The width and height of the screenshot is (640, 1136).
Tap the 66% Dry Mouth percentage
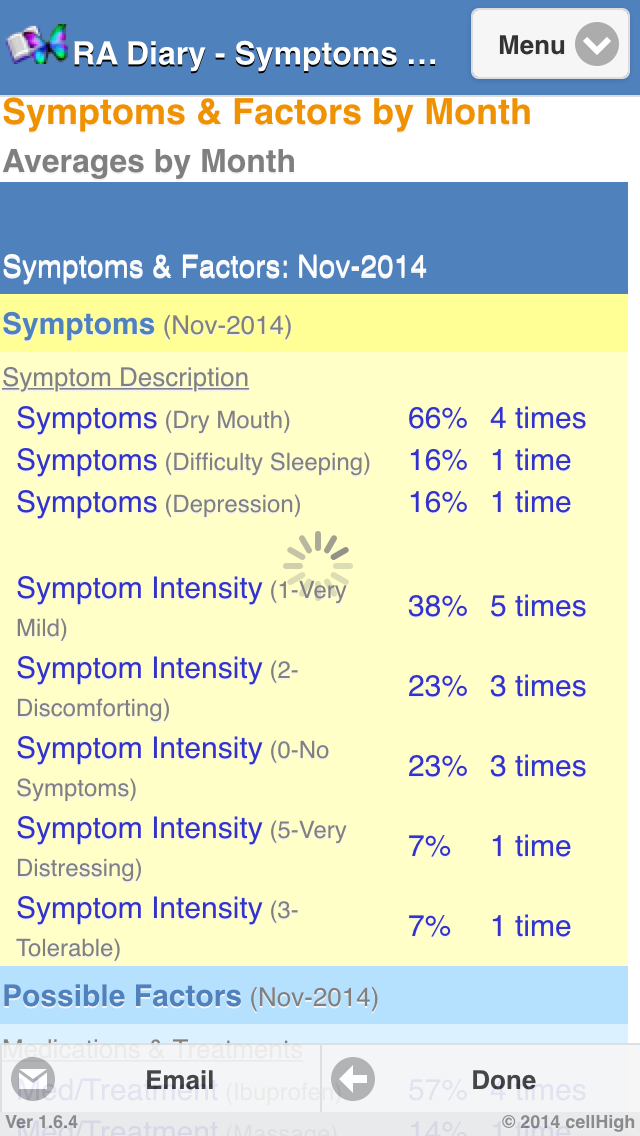pyautogui.click(x=437, y=419)
